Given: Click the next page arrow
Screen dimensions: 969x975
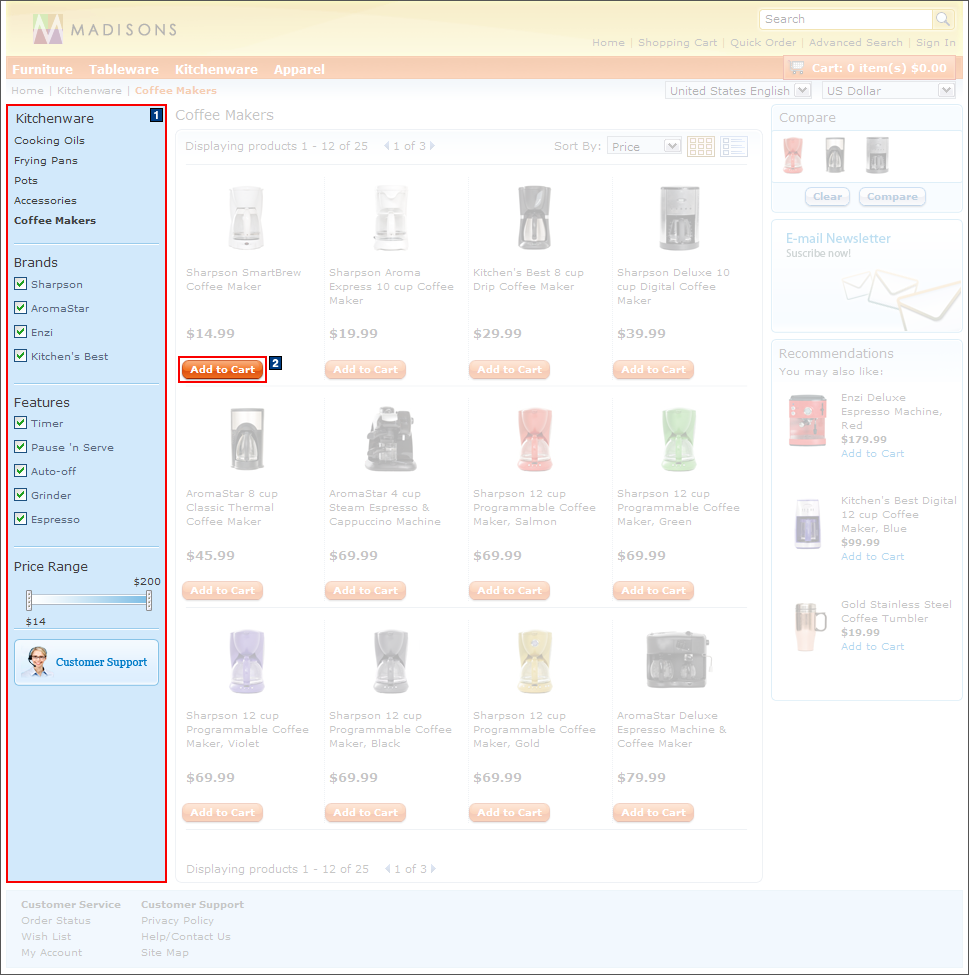Looking at the screenshot, I should [x=433, y=145].
